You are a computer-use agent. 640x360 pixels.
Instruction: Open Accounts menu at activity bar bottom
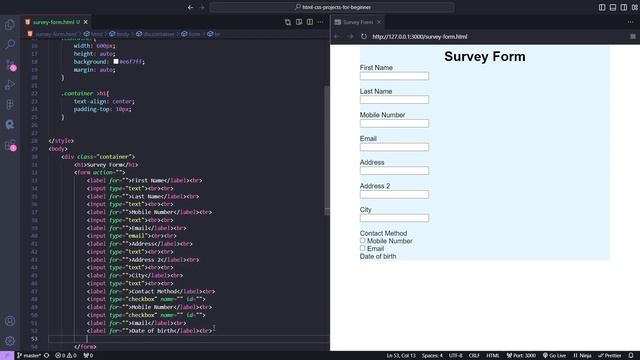10,321
